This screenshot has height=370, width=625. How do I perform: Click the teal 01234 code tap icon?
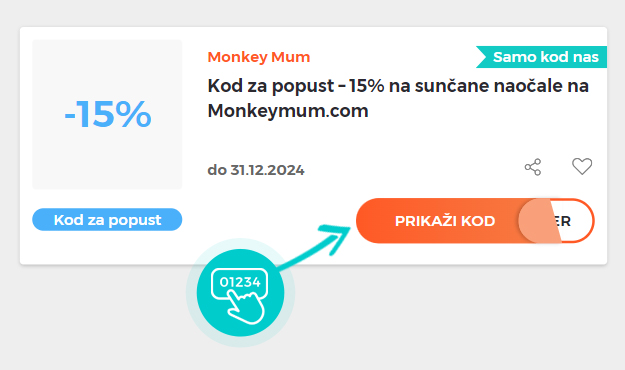click(240, 293)
